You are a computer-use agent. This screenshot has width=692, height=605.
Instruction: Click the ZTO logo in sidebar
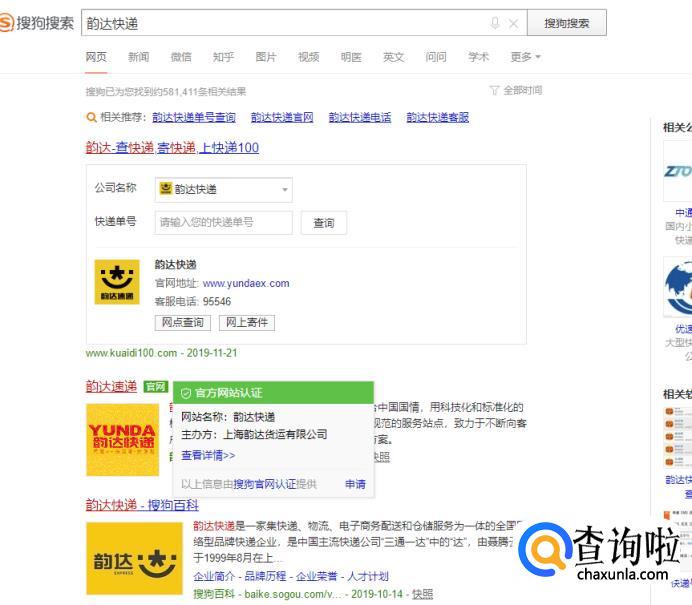[x=678, y=171]
